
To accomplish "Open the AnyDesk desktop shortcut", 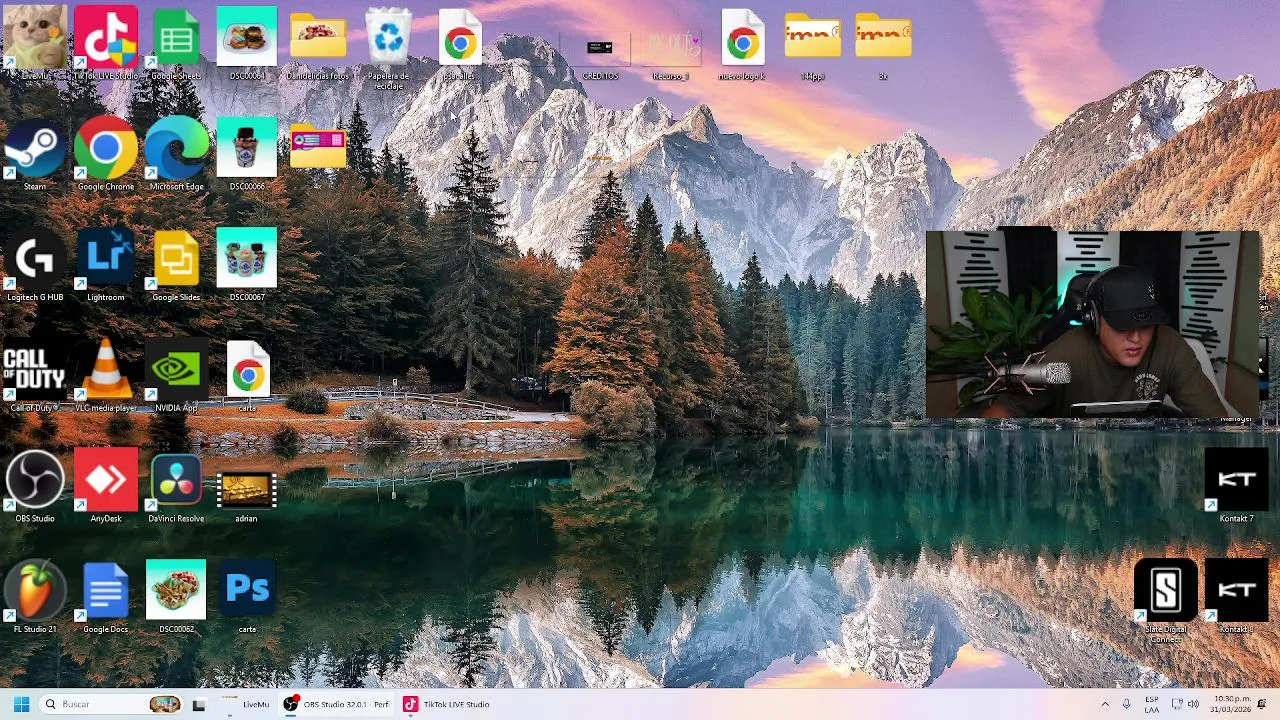I will pyautogui.click(x=105, y=487).
